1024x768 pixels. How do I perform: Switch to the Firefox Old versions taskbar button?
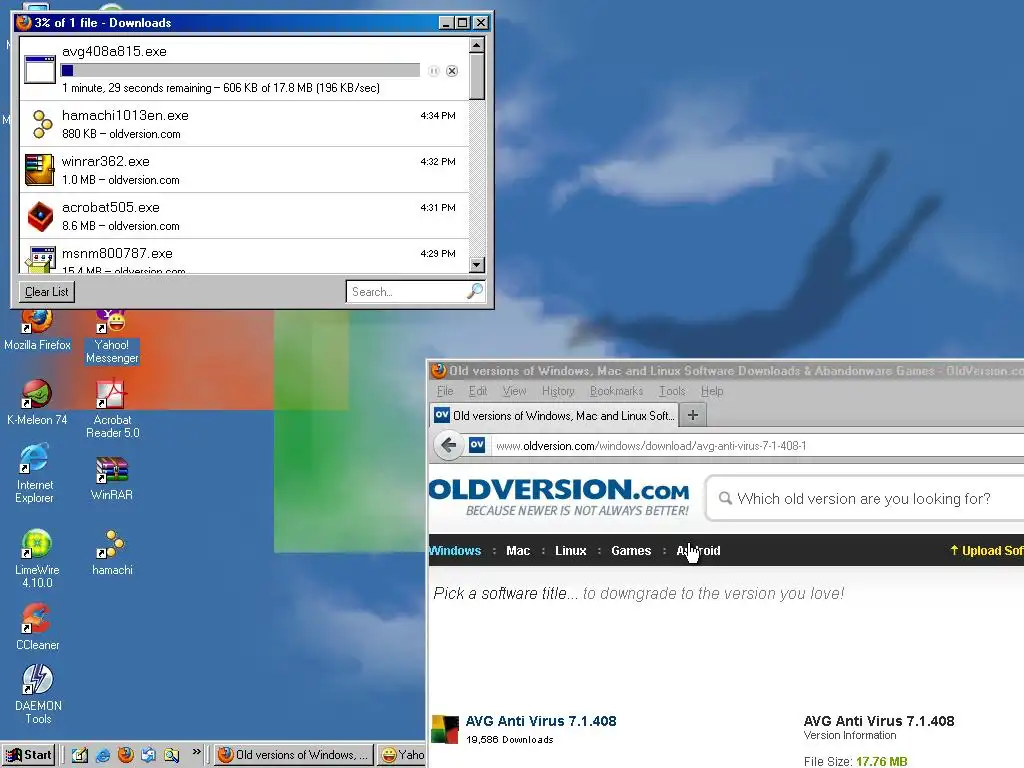point(293,755)
